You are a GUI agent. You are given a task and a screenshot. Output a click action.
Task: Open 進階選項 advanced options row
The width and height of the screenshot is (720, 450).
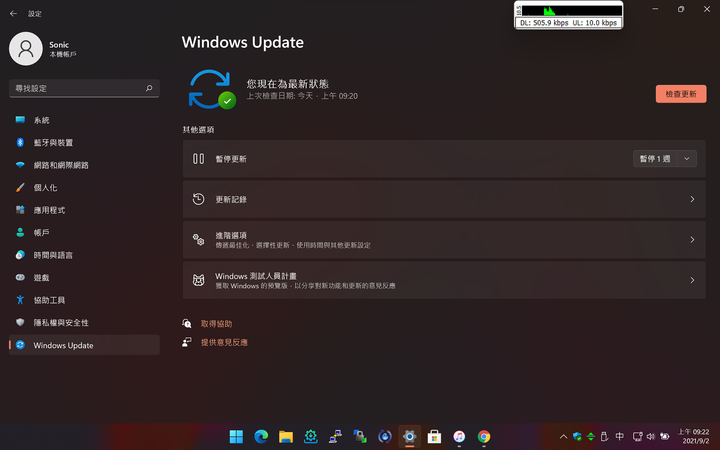click(444, 240)
